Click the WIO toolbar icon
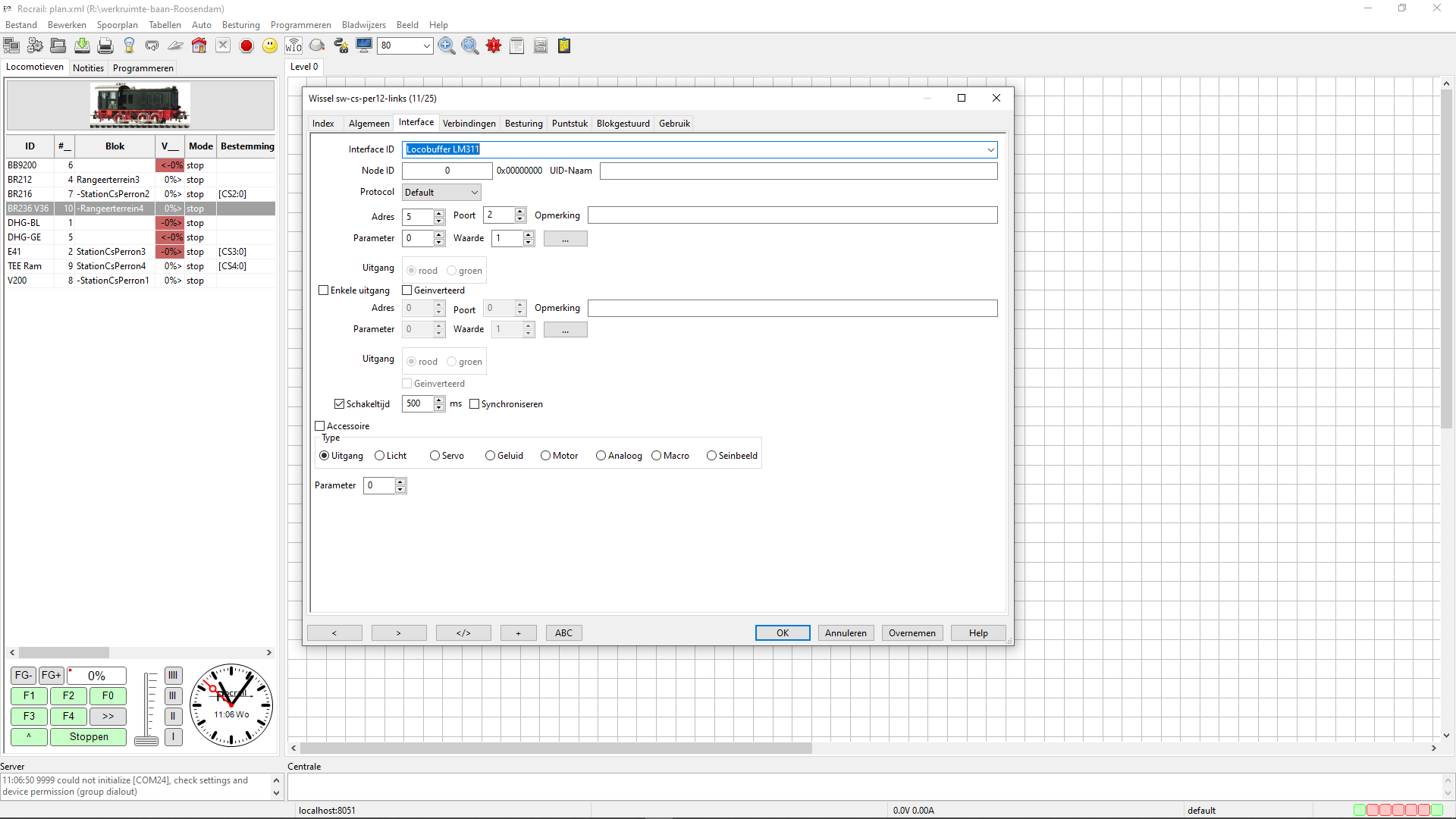The width and height of the screenshot is (1456, 819). coord(293,45)
